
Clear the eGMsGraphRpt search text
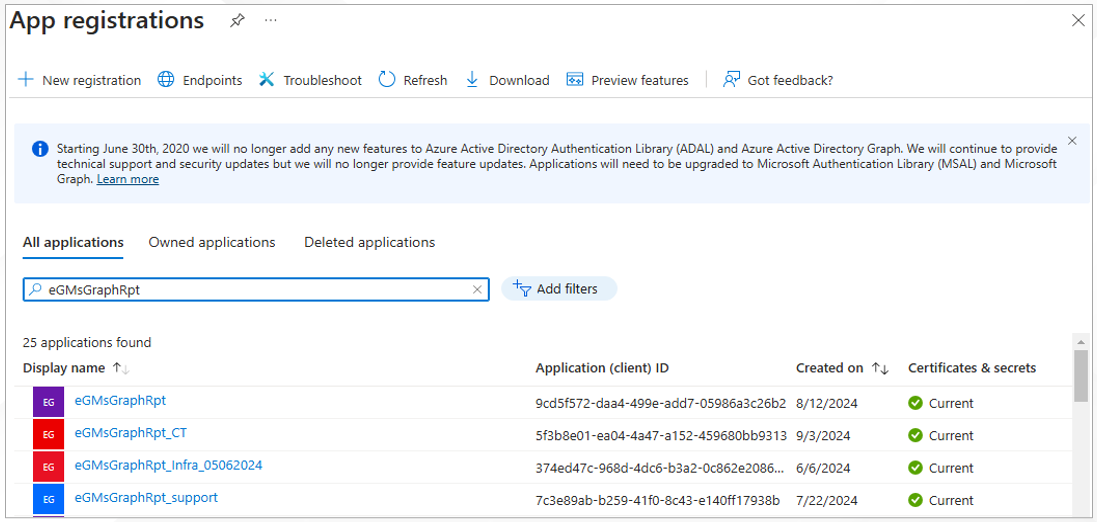pyautogui.click(x=477, y=290)
